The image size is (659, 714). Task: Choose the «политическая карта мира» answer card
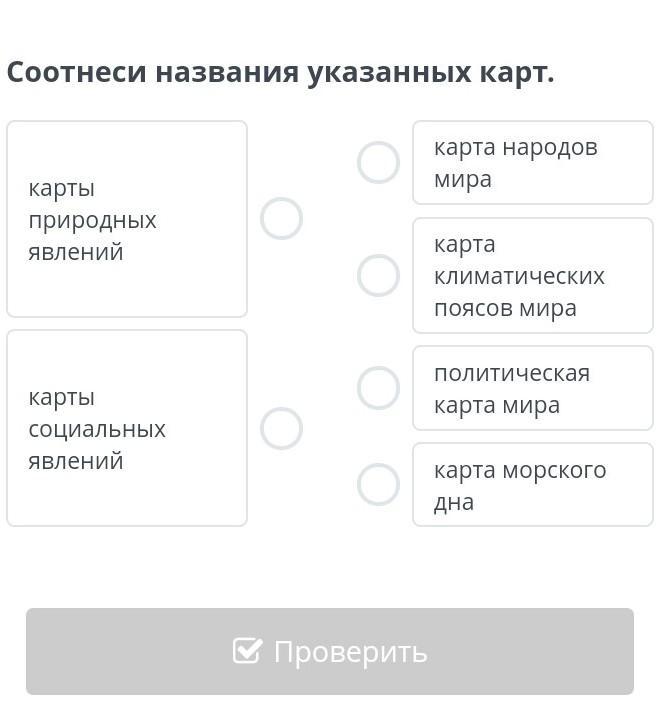pos(532,388)
